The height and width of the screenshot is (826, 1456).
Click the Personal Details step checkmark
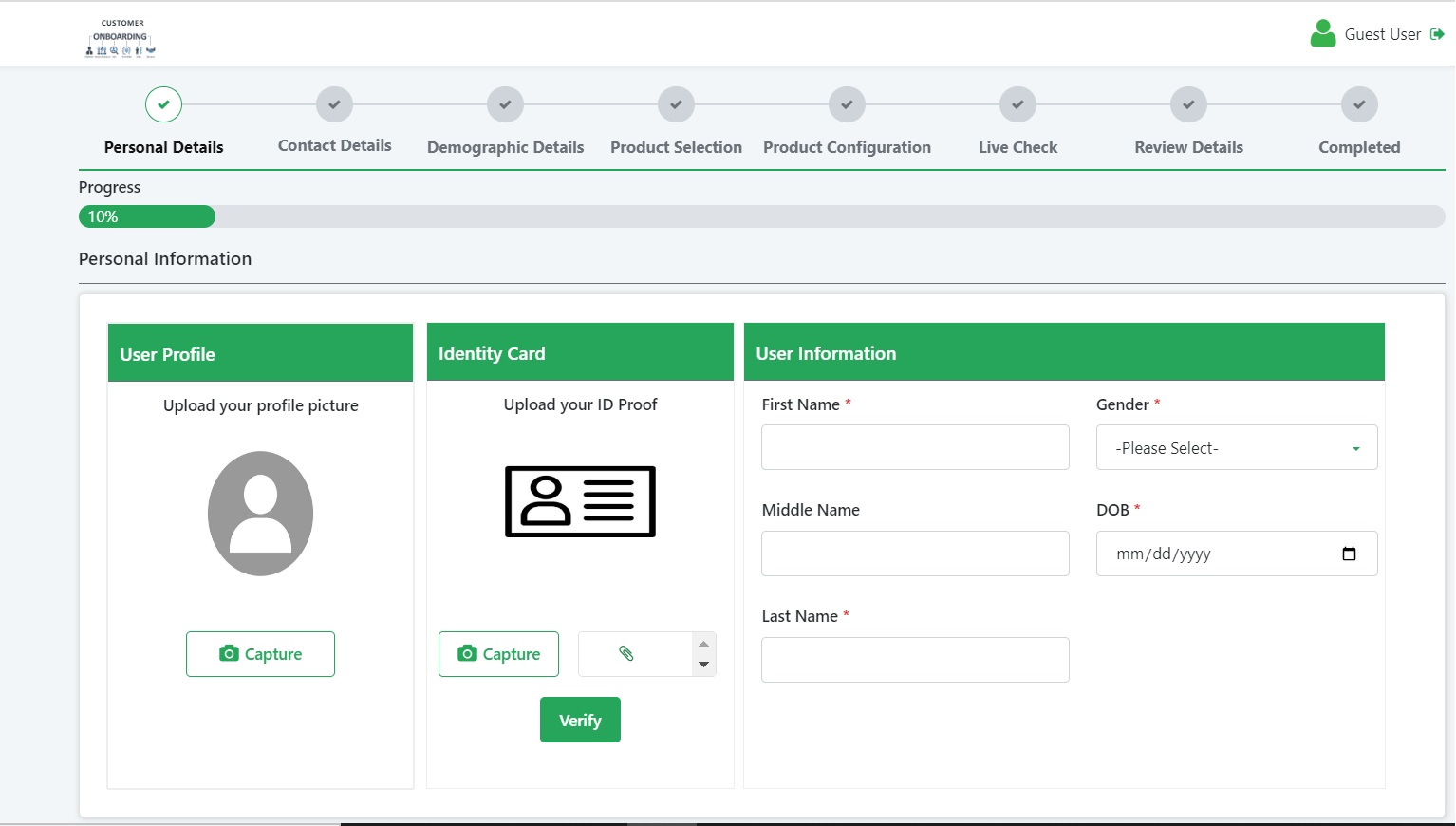(x=163, y=104)
